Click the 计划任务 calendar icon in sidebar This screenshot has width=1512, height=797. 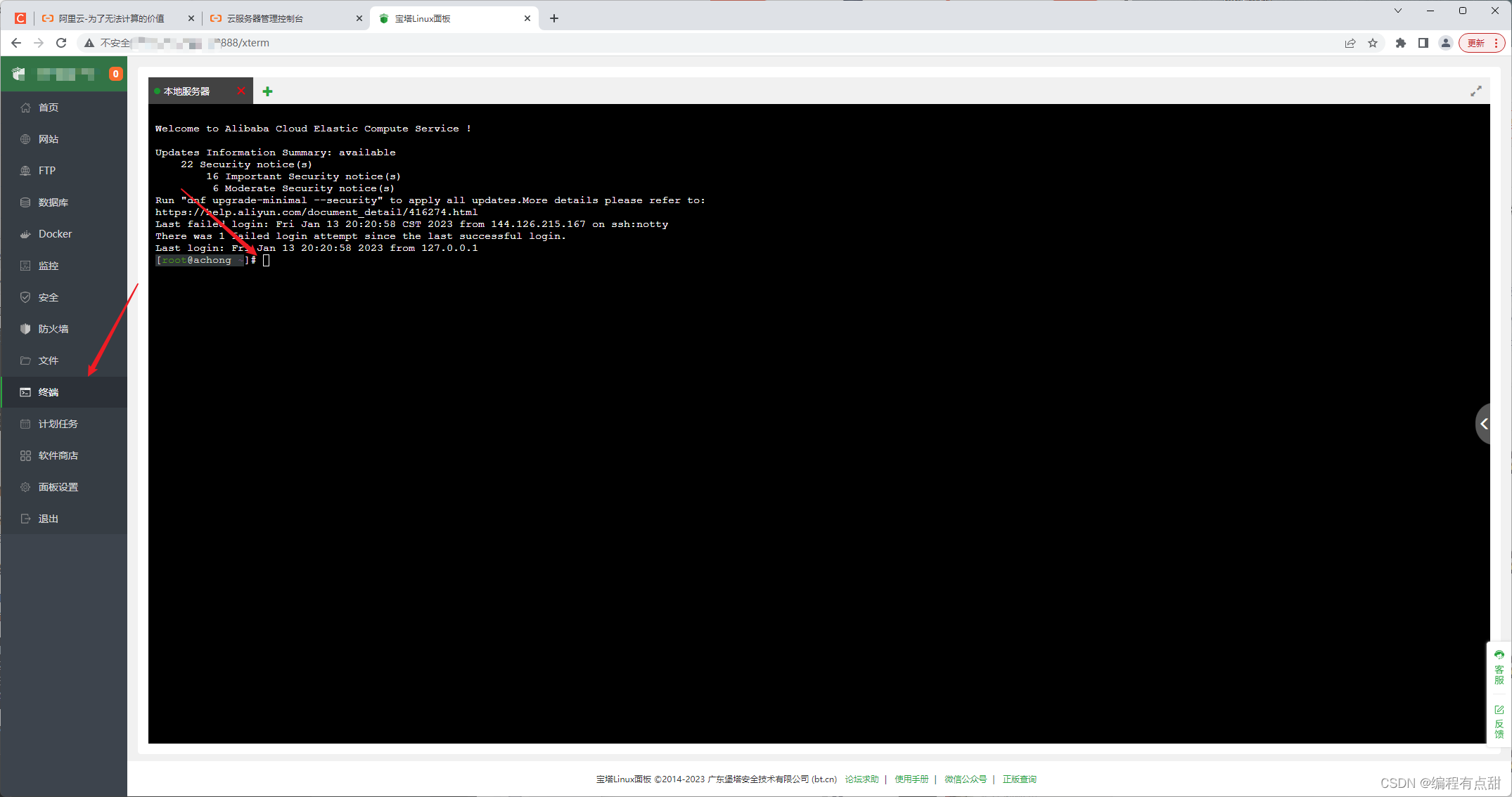25,424
